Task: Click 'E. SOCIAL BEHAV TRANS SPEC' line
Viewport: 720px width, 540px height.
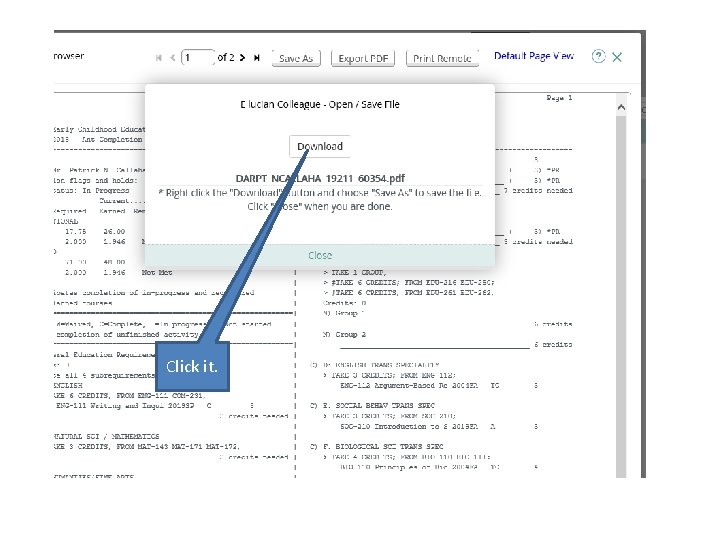Action: pos(373,405)
